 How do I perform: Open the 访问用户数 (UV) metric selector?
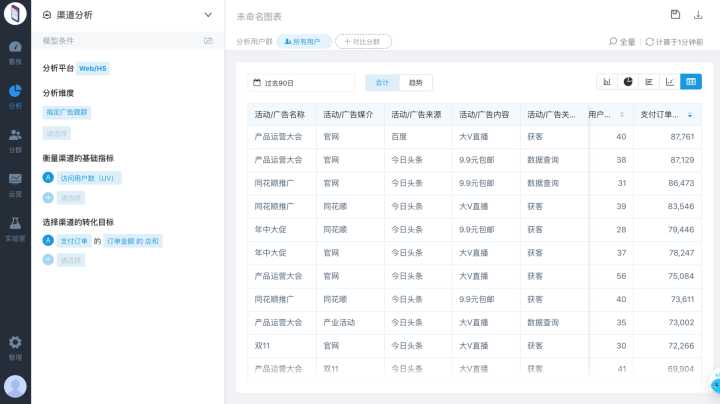[x=89, y=178]
